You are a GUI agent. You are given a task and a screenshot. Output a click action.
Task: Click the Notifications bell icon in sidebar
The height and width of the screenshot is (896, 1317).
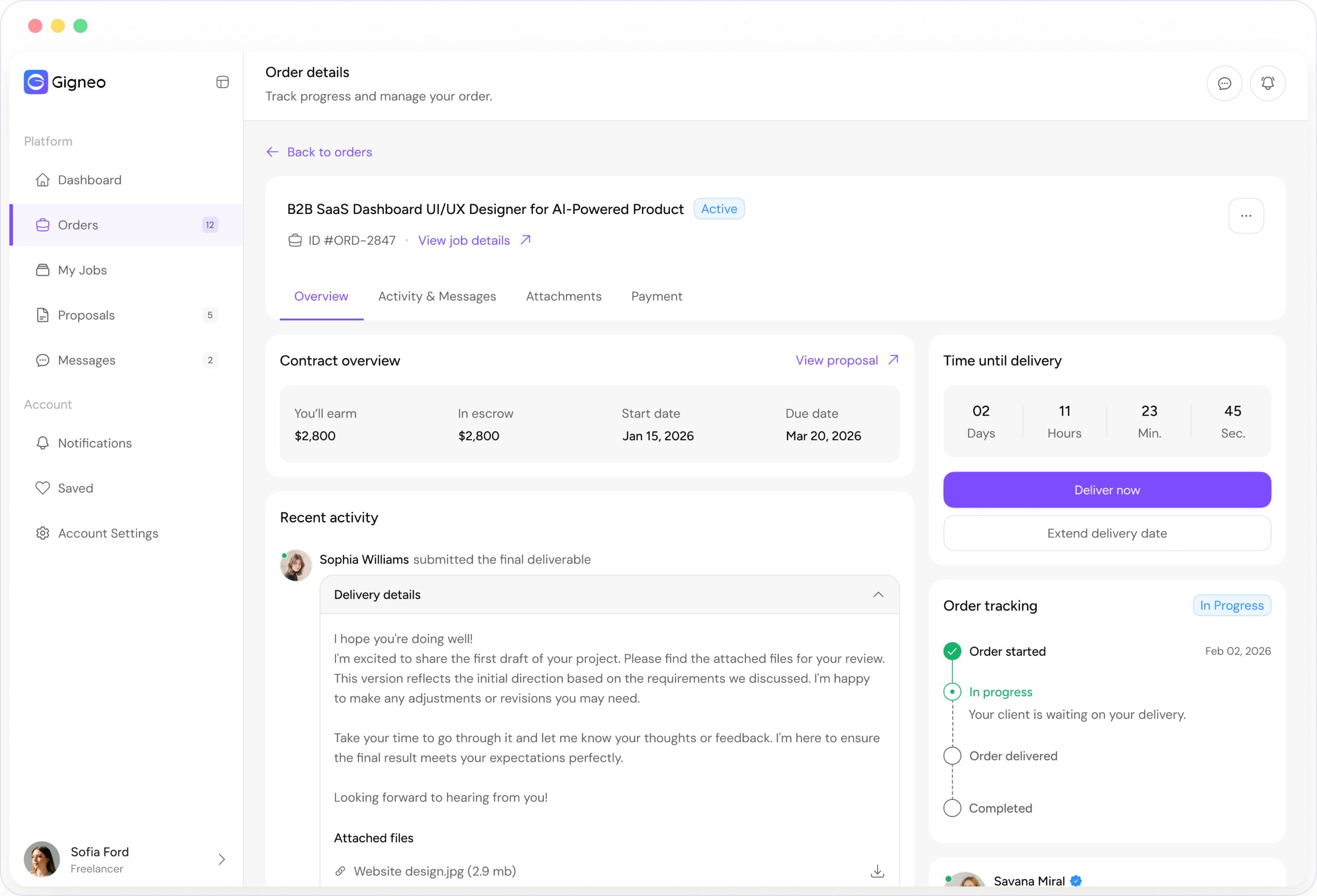pyautogui.click(x=43, y=443)
